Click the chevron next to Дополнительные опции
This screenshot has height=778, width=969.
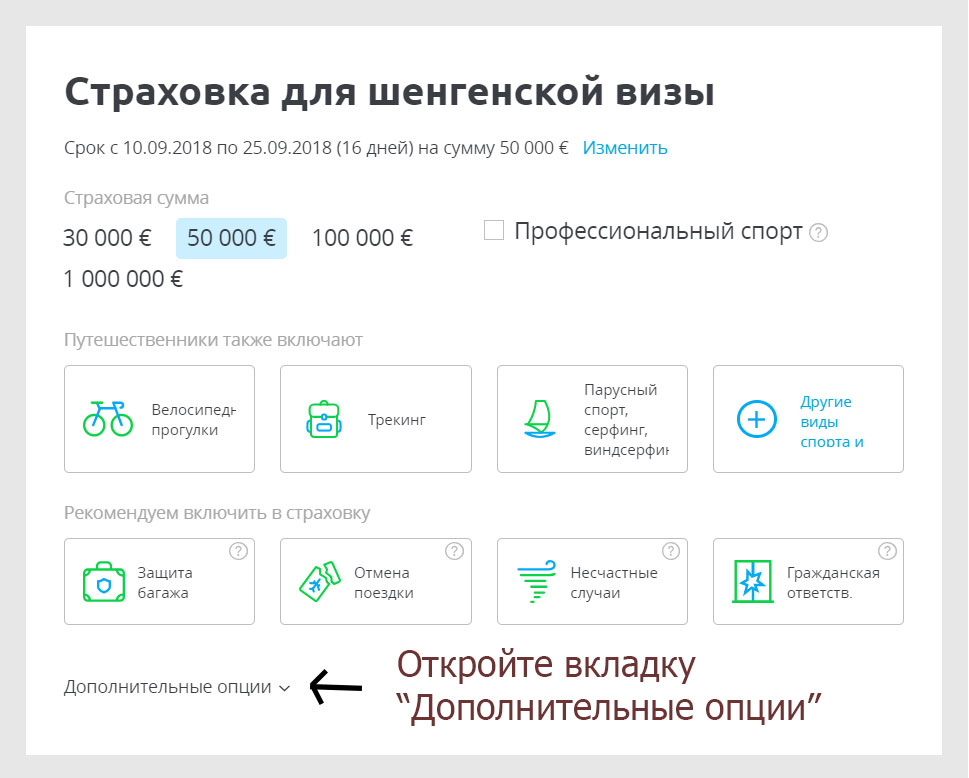tap(284, 688)
